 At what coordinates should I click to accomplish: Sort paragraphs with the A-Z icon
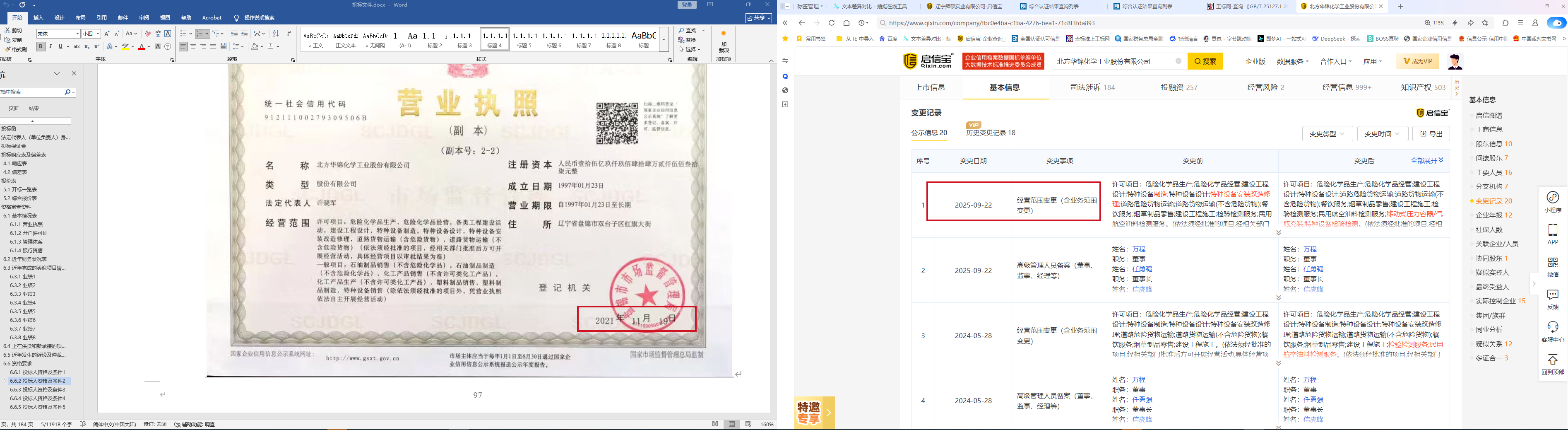click(x=276, y=34)
